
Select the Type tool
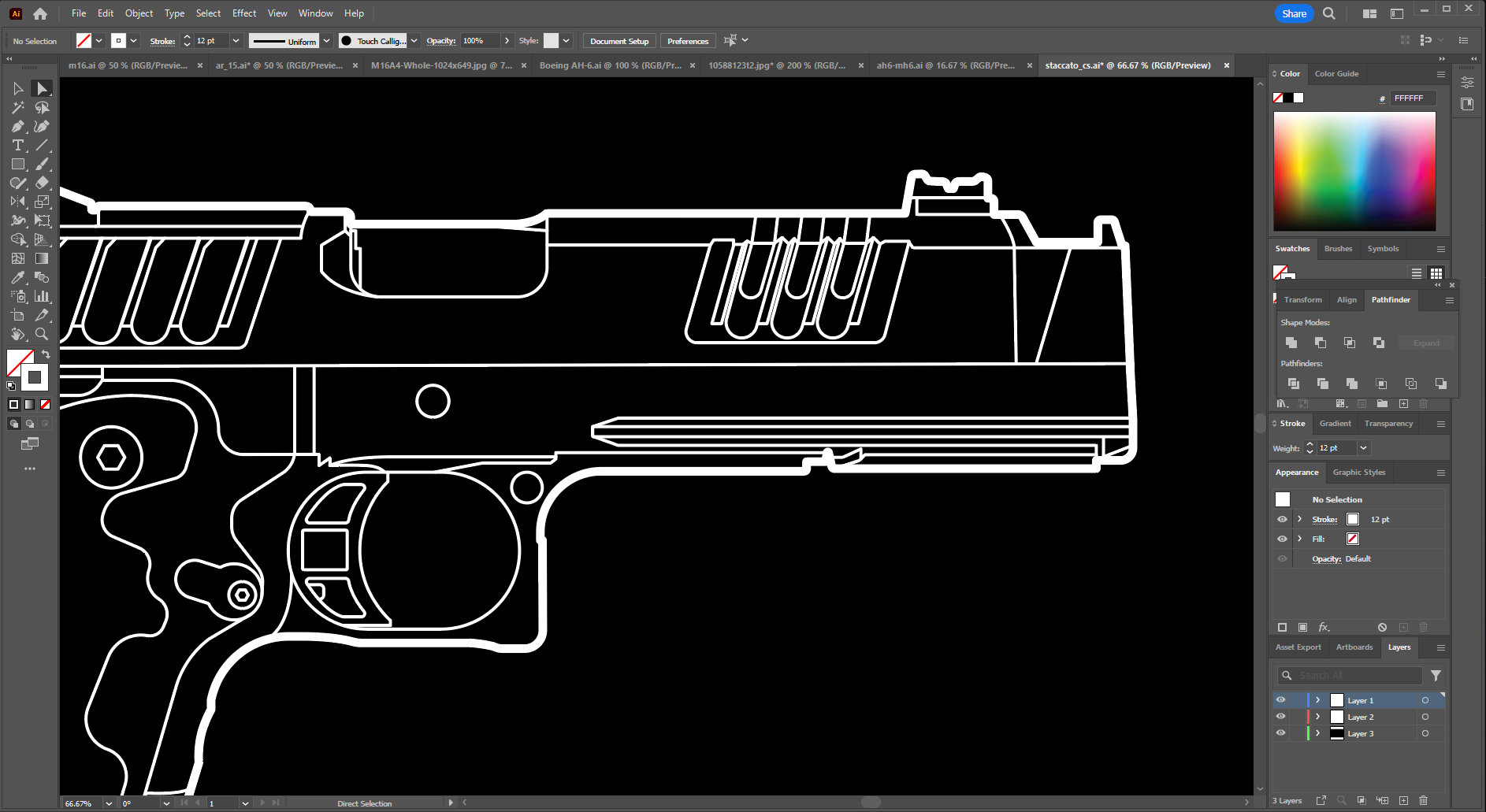tap(18, 145)
